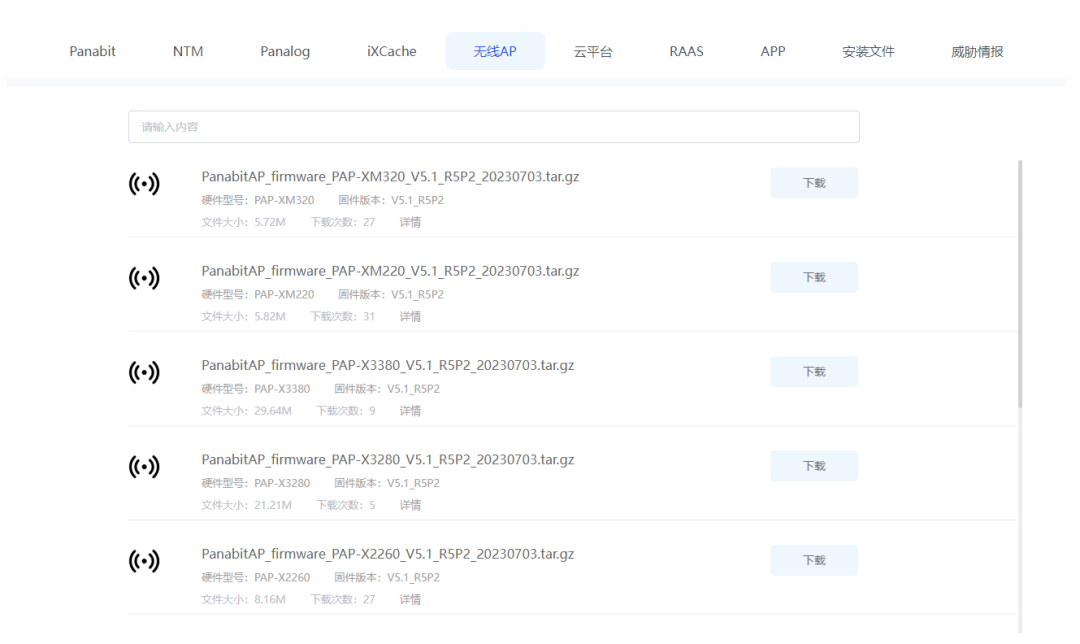Screen dimensions: 1080x644
Task: Focus the 请输入内容 search field
Action: (x=494, y=127)
